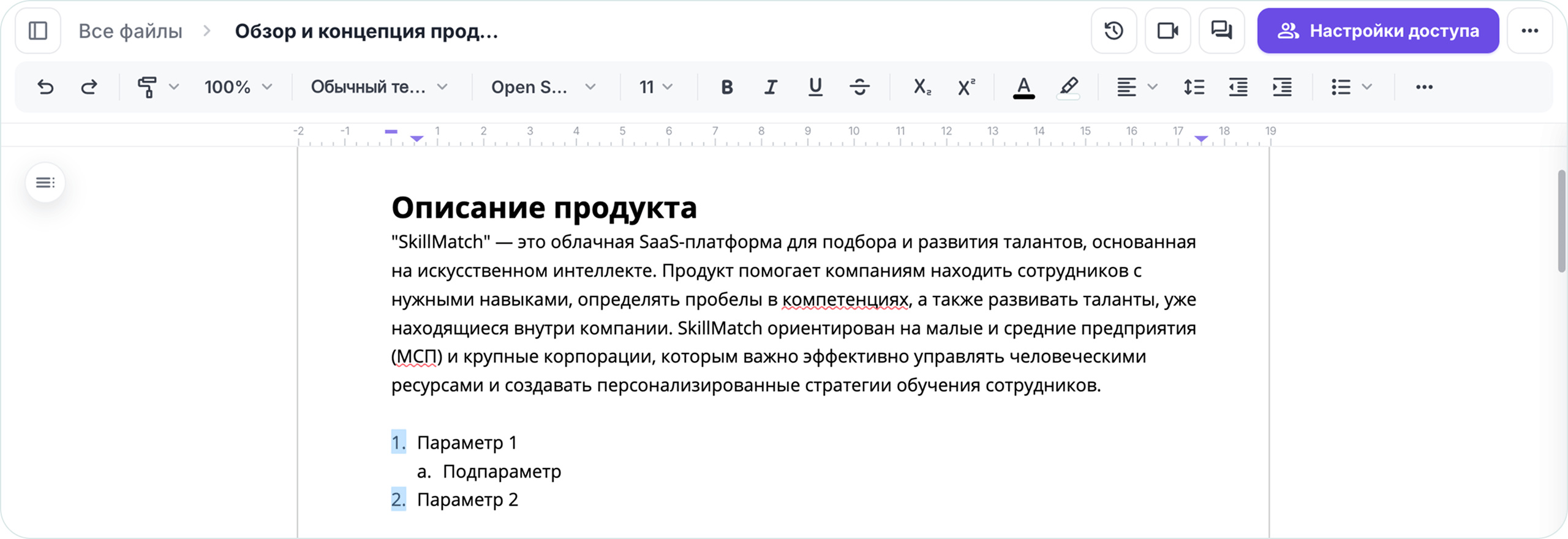
Task: Open Access settings button
Action: click(1378, 31)
